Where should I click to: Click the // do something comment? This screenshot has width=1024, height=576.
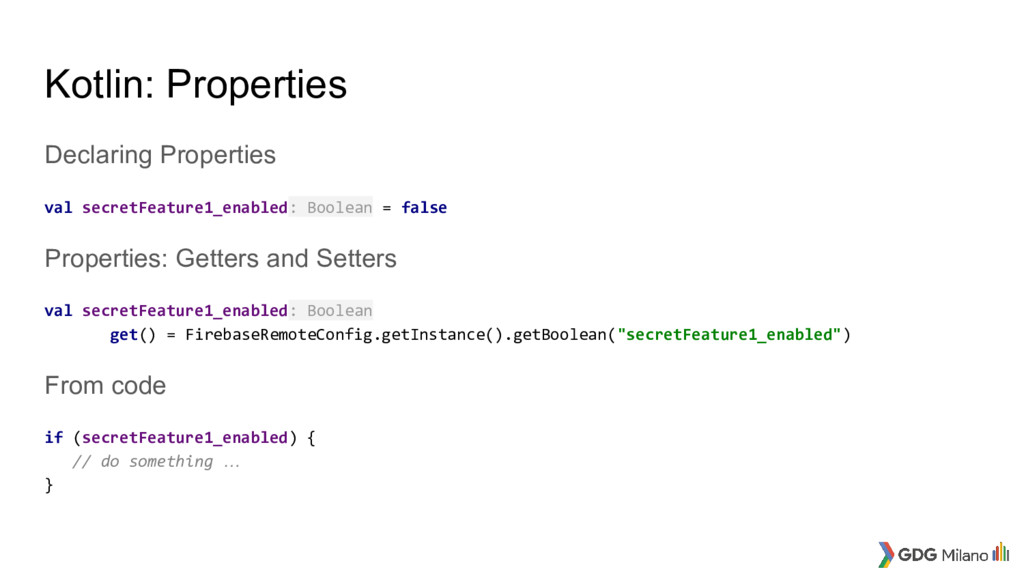(156, 462)
